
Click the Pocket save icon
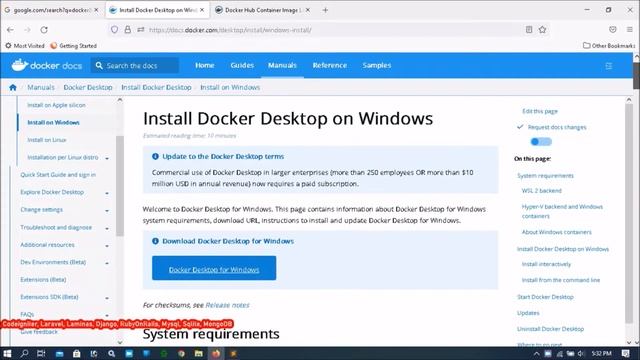(613, 29)
